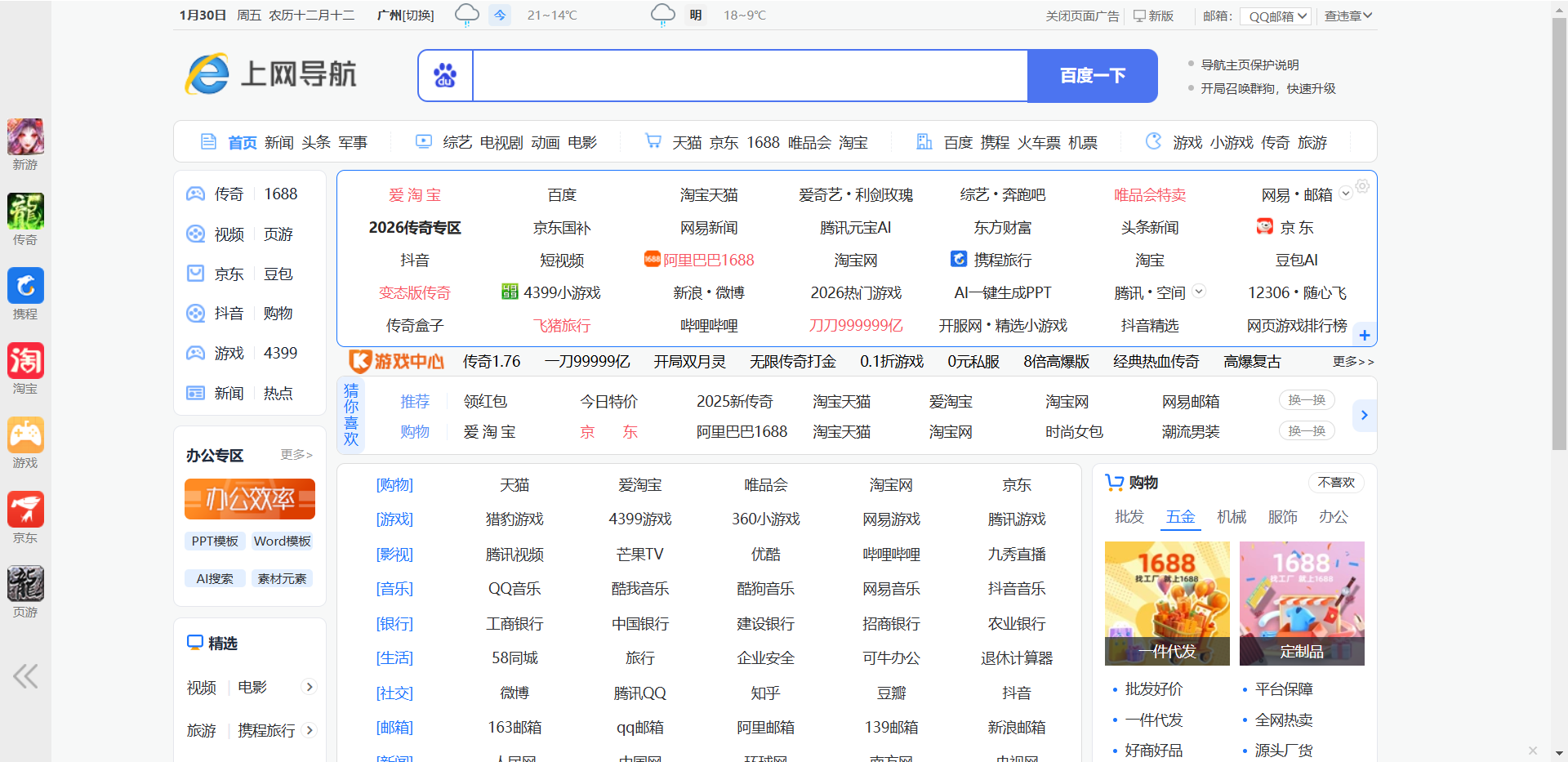The width and height of the screenshot is (1568, 762).
Task: Switch to the 机械 tab in 购物
Action: click(1232, 516)
